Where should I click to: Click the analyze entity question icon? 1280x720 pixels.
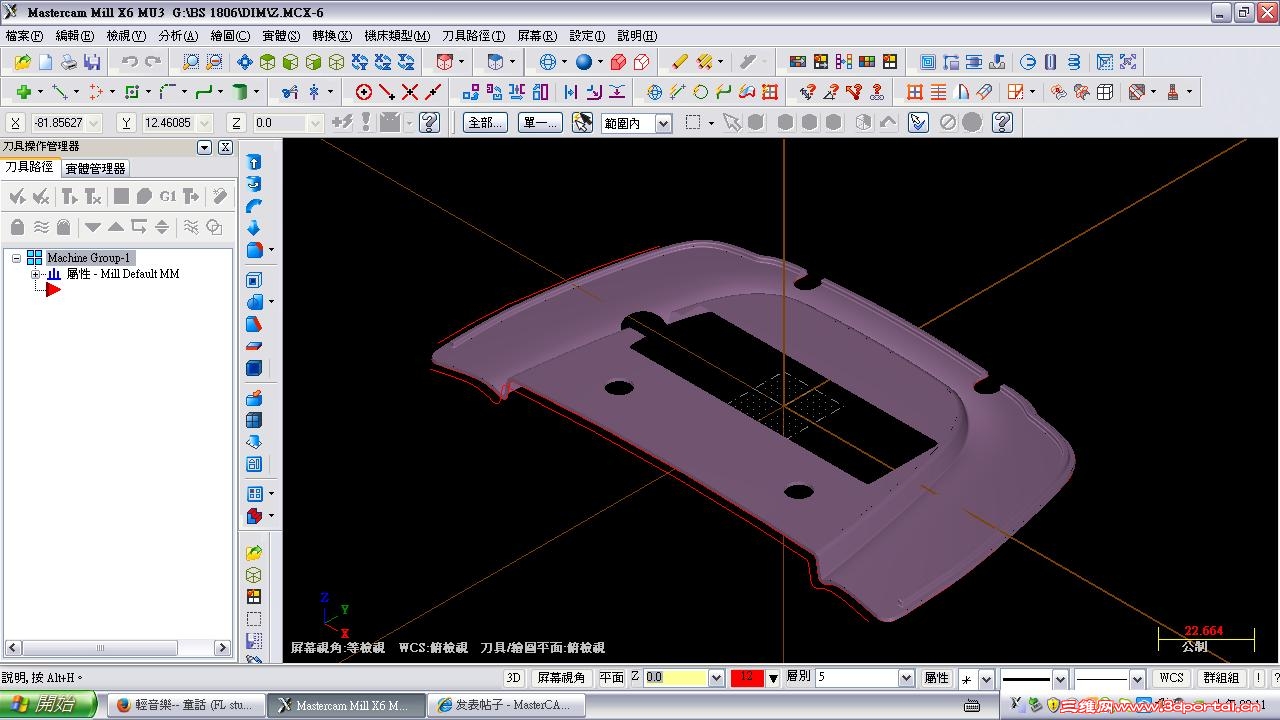click(807, 92)
